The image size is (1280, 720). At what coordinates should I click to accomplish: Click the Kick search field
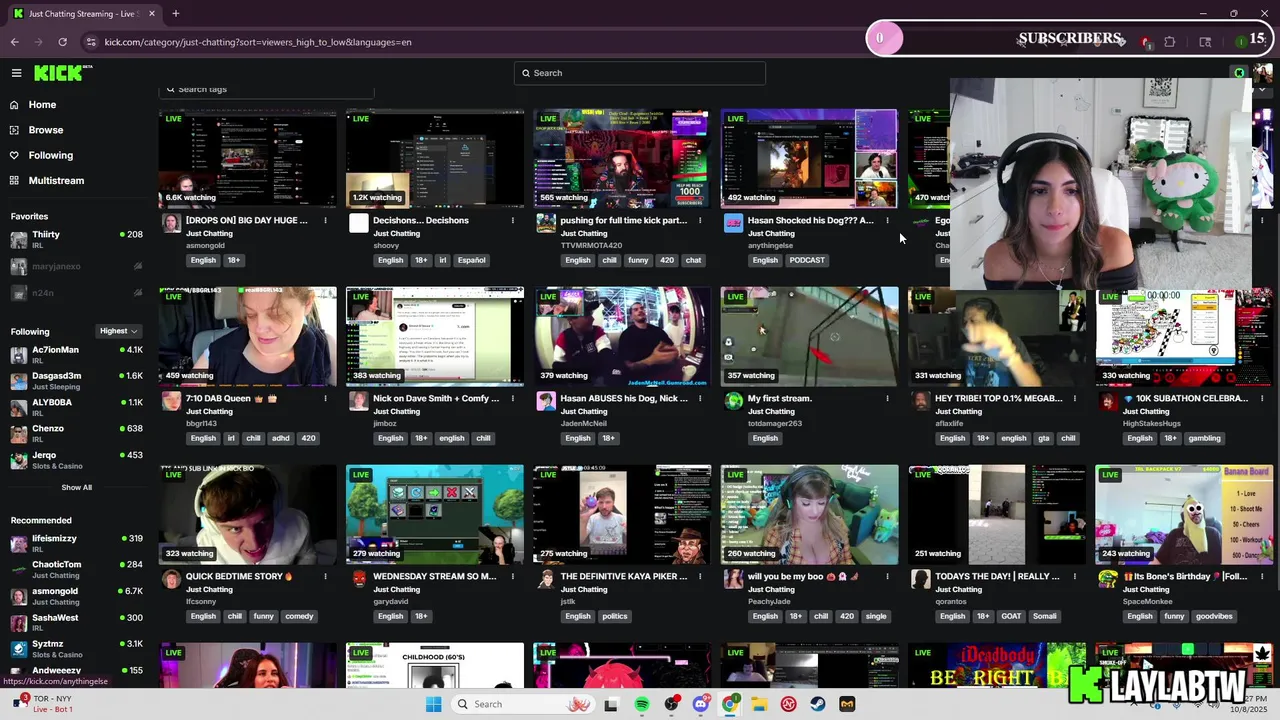640,73
